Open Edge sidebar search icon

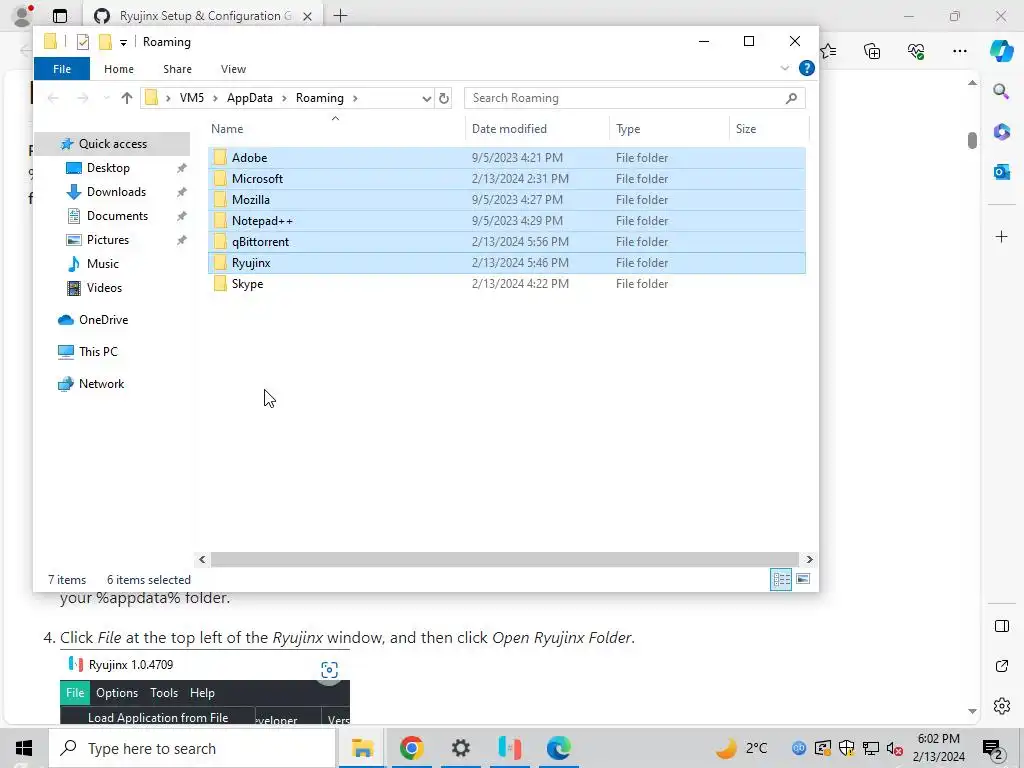coord(1001,91)
